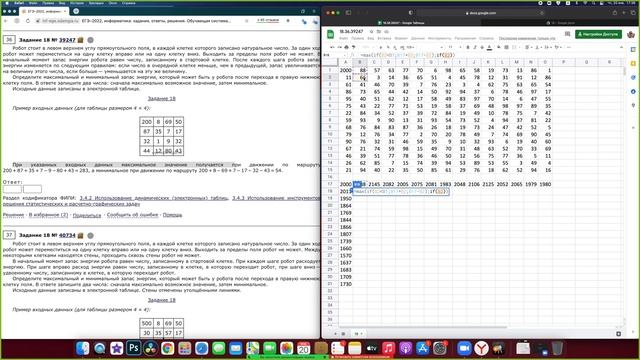Click the Решение link under task 36
Image resolution: width=640 pixels, height=360 pixels.
13,215
